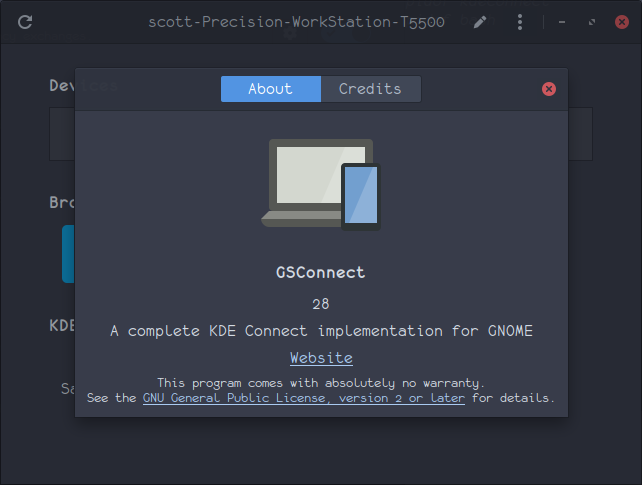The image size is (642, 485).
Task: Click the pencil edit device name icon
Action: click(x=480, y=22)
